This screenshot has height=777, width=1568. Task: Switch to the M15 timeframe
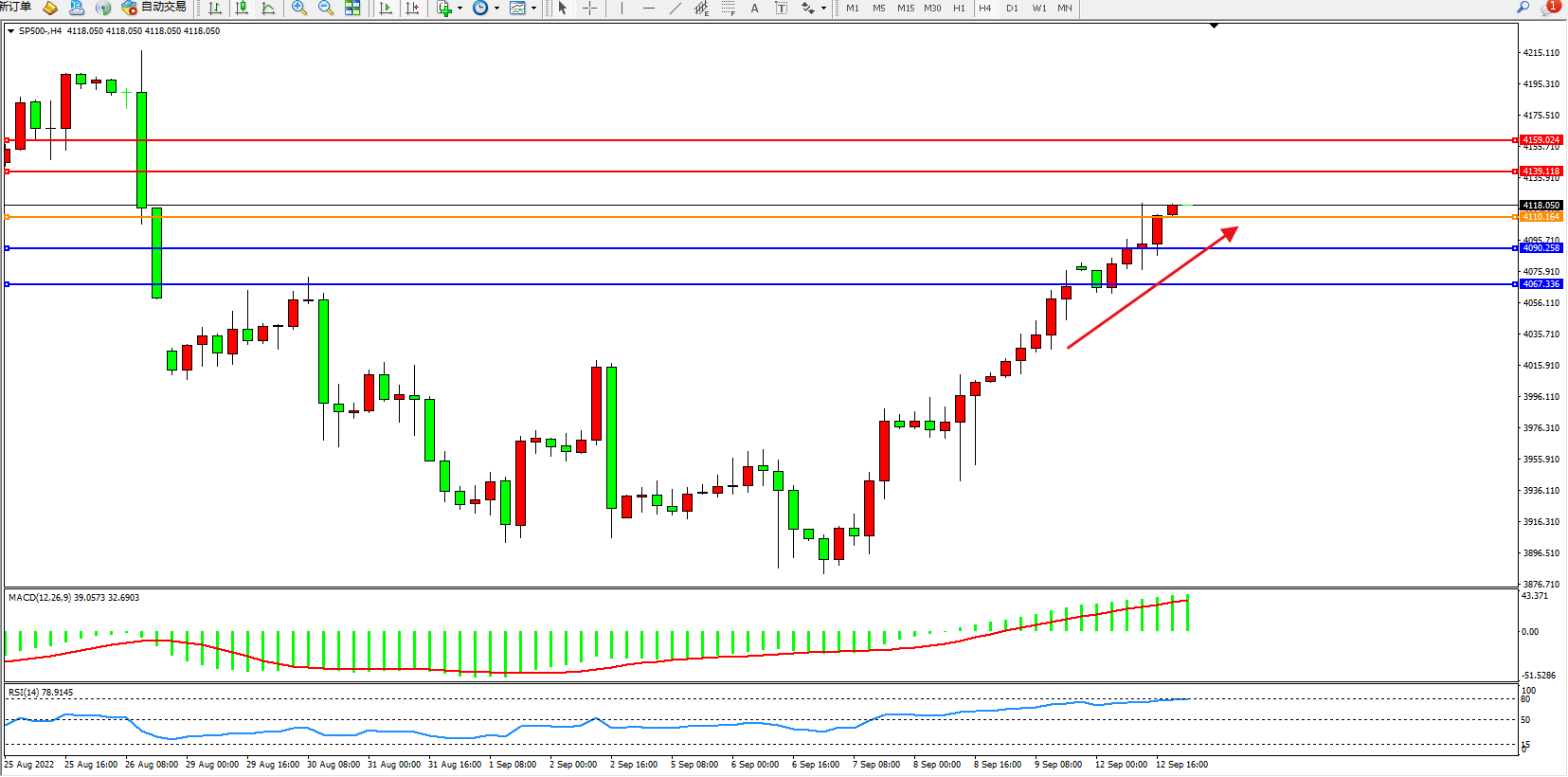pos(906,9)
